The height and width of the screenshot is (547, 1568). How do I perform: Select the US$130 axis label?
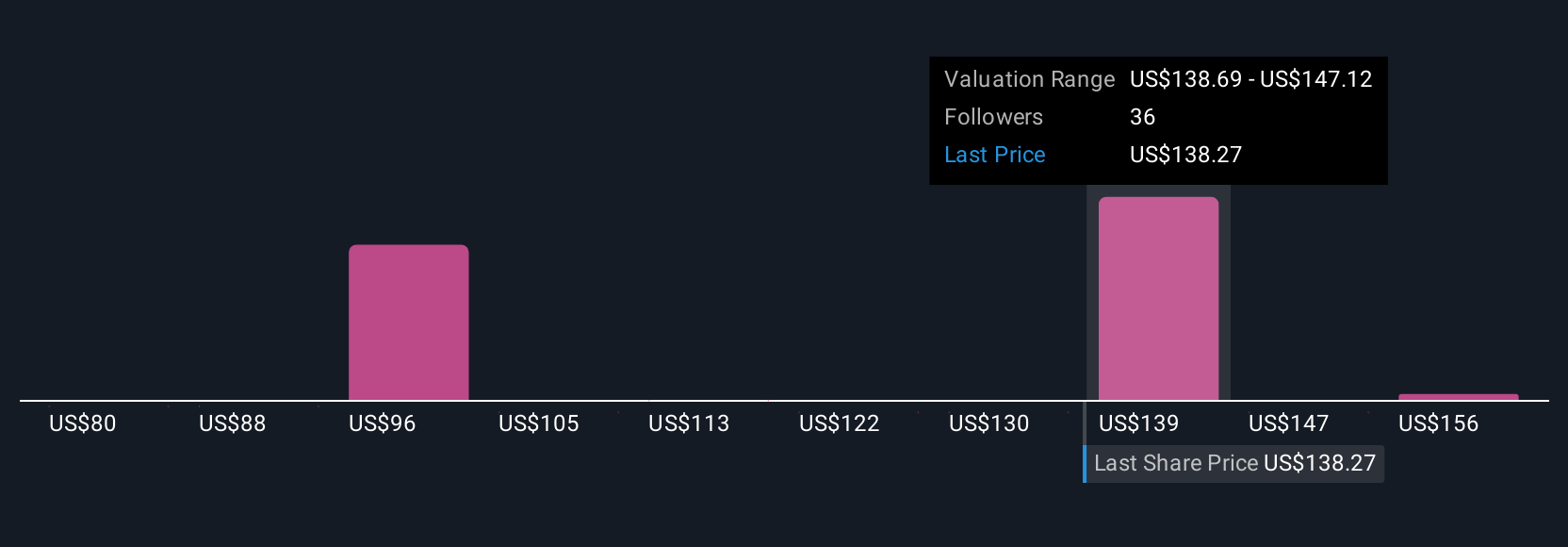[x=988, y=423]
